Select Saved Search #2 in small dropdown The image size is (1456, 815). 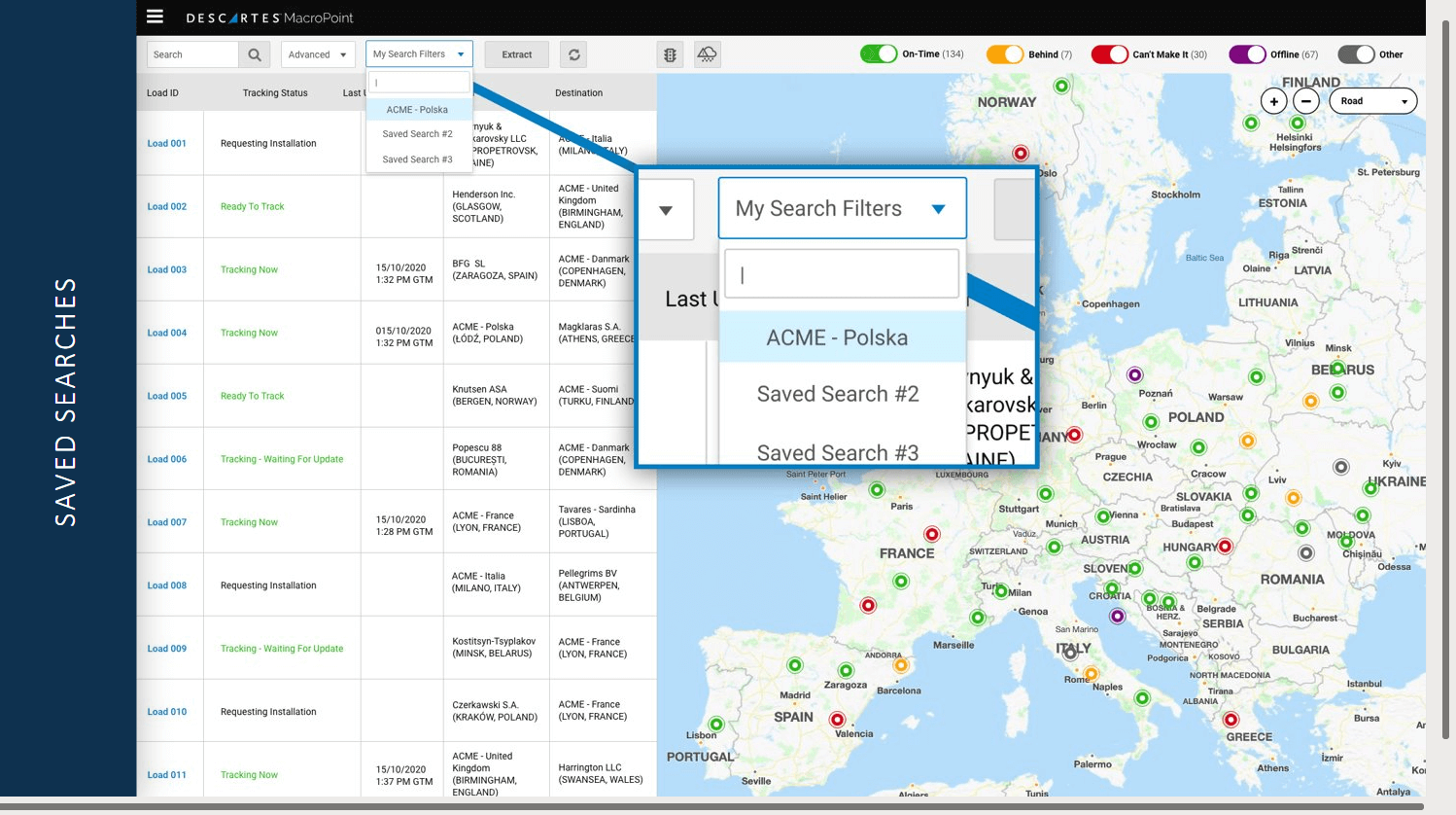418,134
